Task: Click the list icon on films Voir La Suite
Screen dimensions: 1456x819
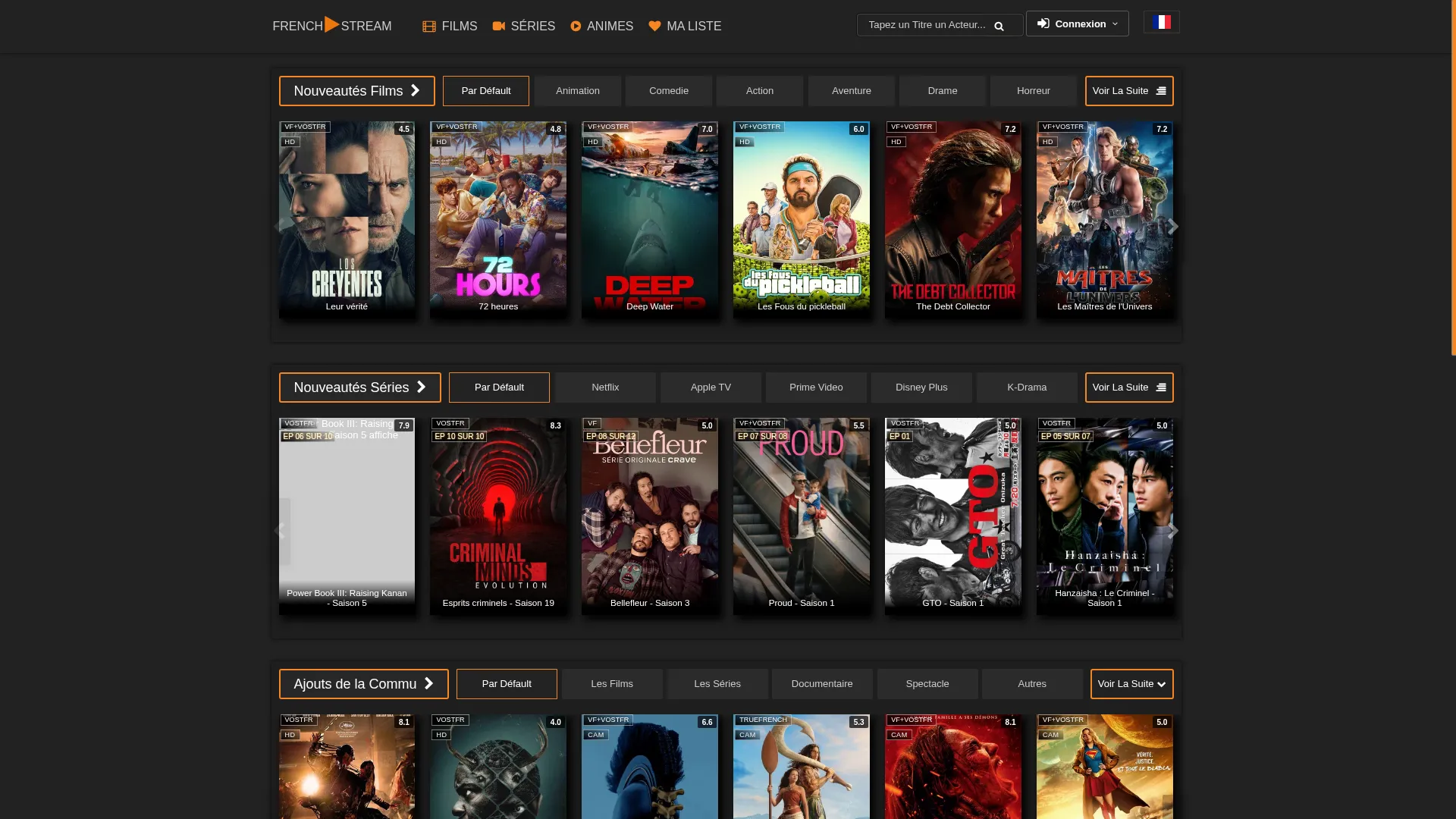Action: tap(1161, 91)
